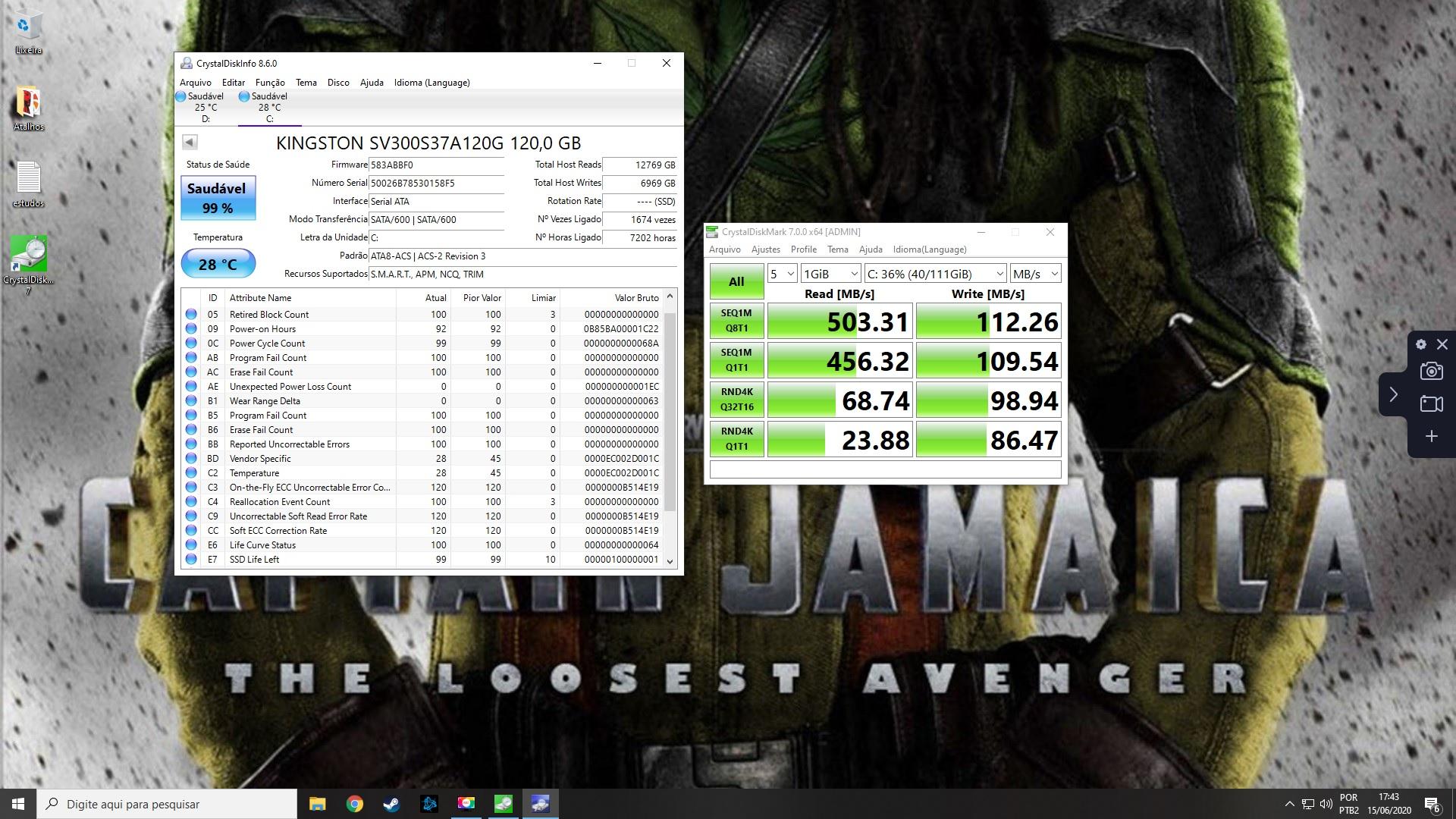Run the RND4K Q1T1 benchmark

[x=736, y=439]
